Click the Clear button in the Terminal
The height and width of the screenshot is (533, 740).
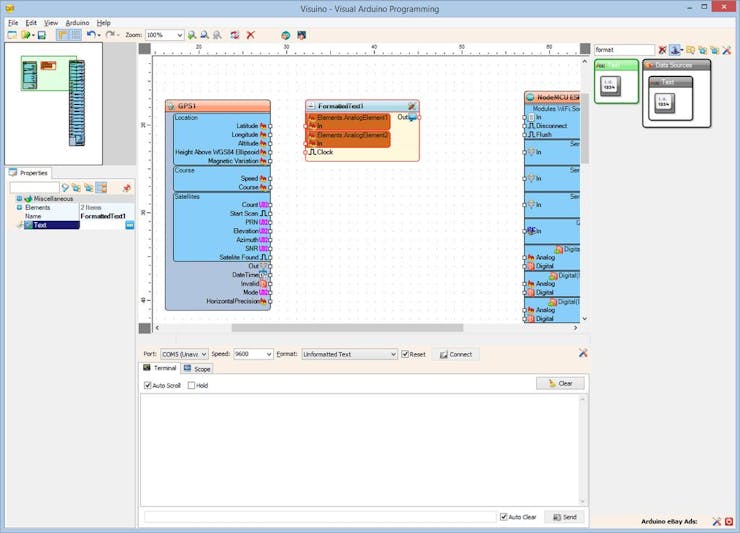pyautogui.click(x=560, y=383)
